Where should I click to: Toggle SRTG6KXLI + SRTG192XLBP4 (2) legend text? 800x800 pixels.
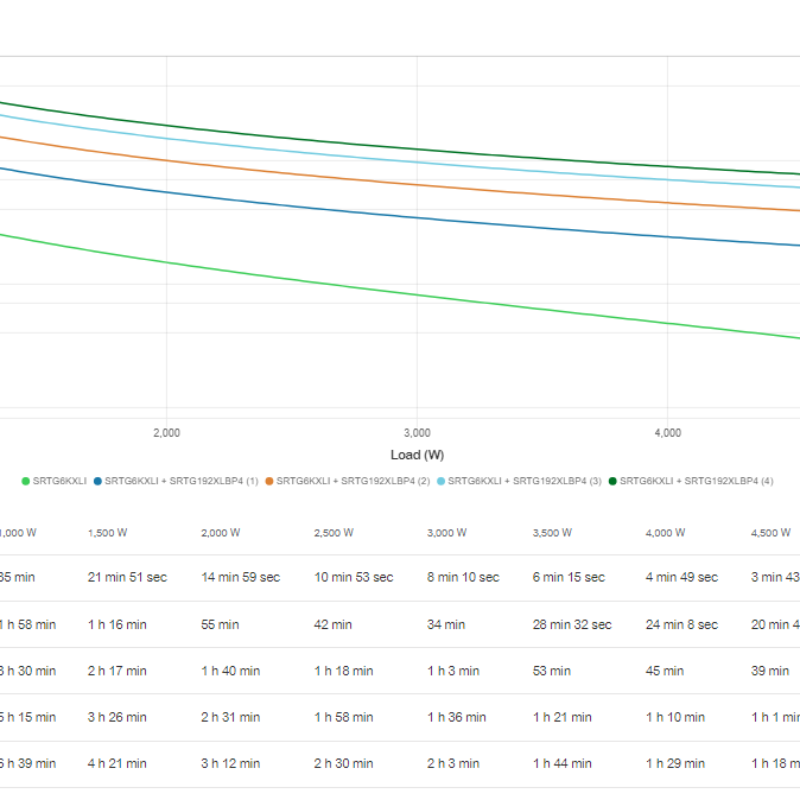(353, 481)
